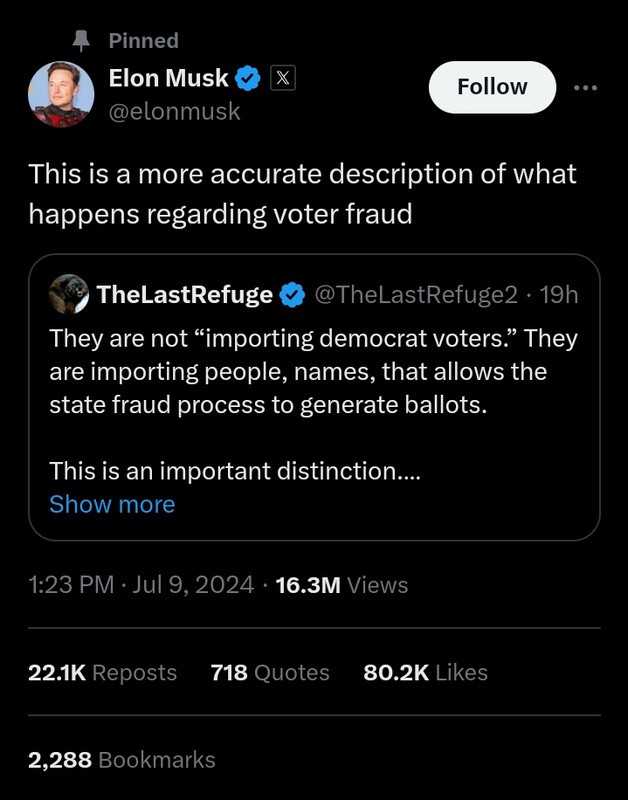Expand quoted post with Show more
This screenshot has height=800, width=628.
(112, 504)
